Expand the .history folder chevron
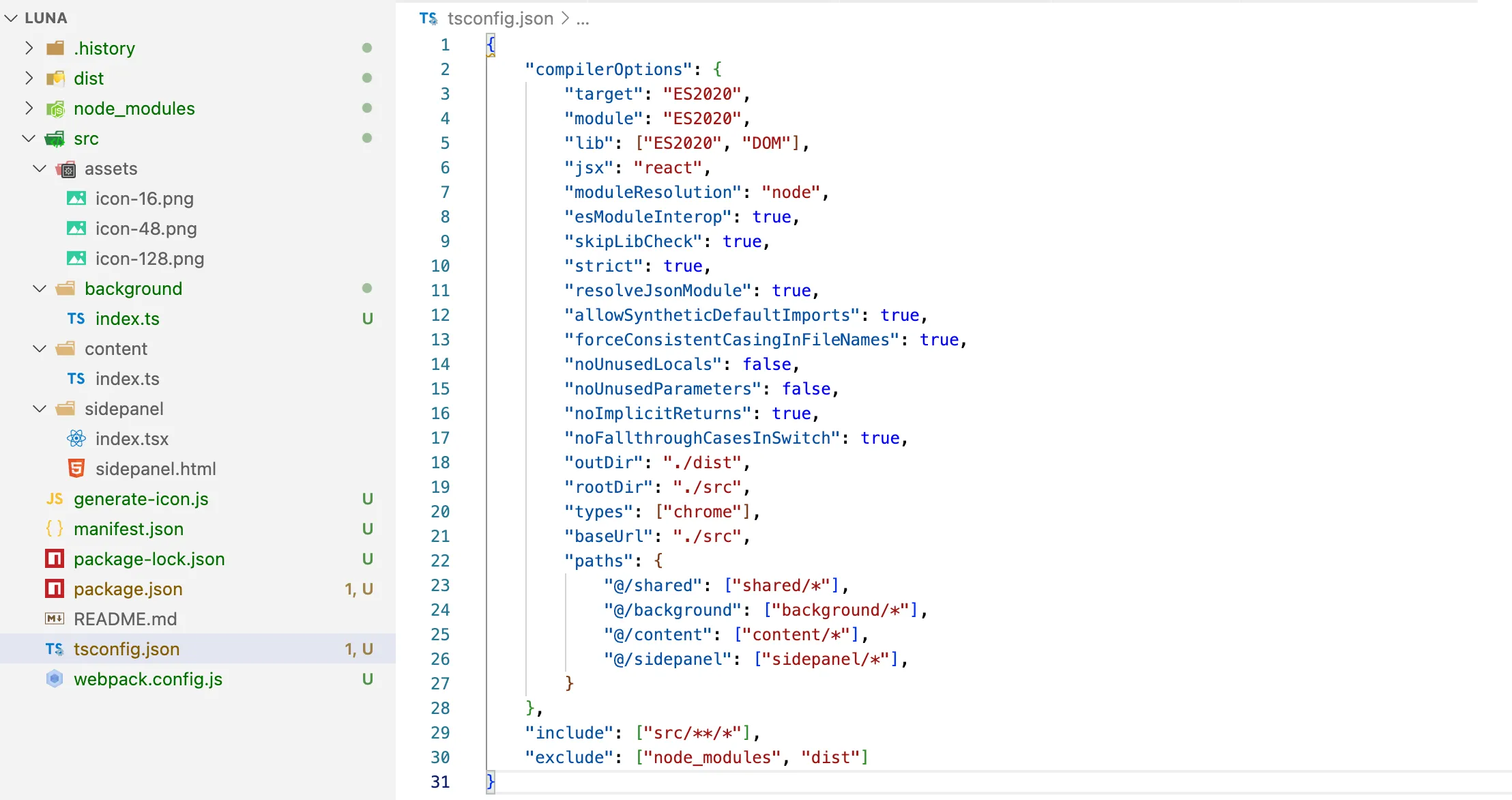 [x=29, y=48]
